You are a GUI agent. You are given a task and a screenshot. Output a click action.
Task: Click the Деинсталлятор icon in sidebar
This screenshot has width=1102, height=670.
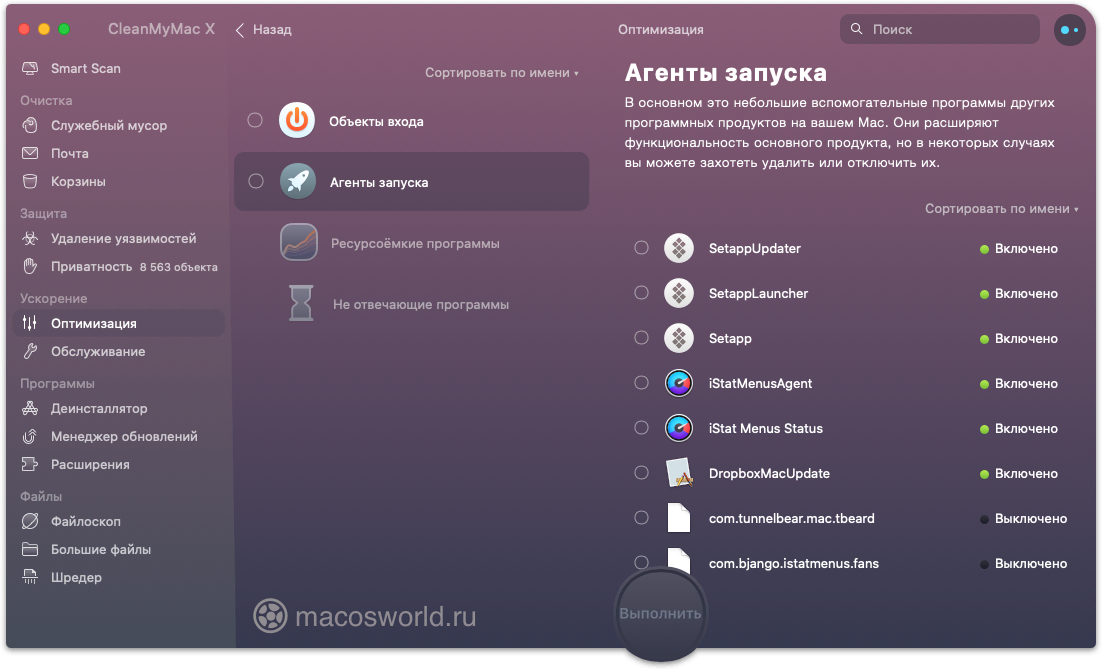tap(30, 408)
